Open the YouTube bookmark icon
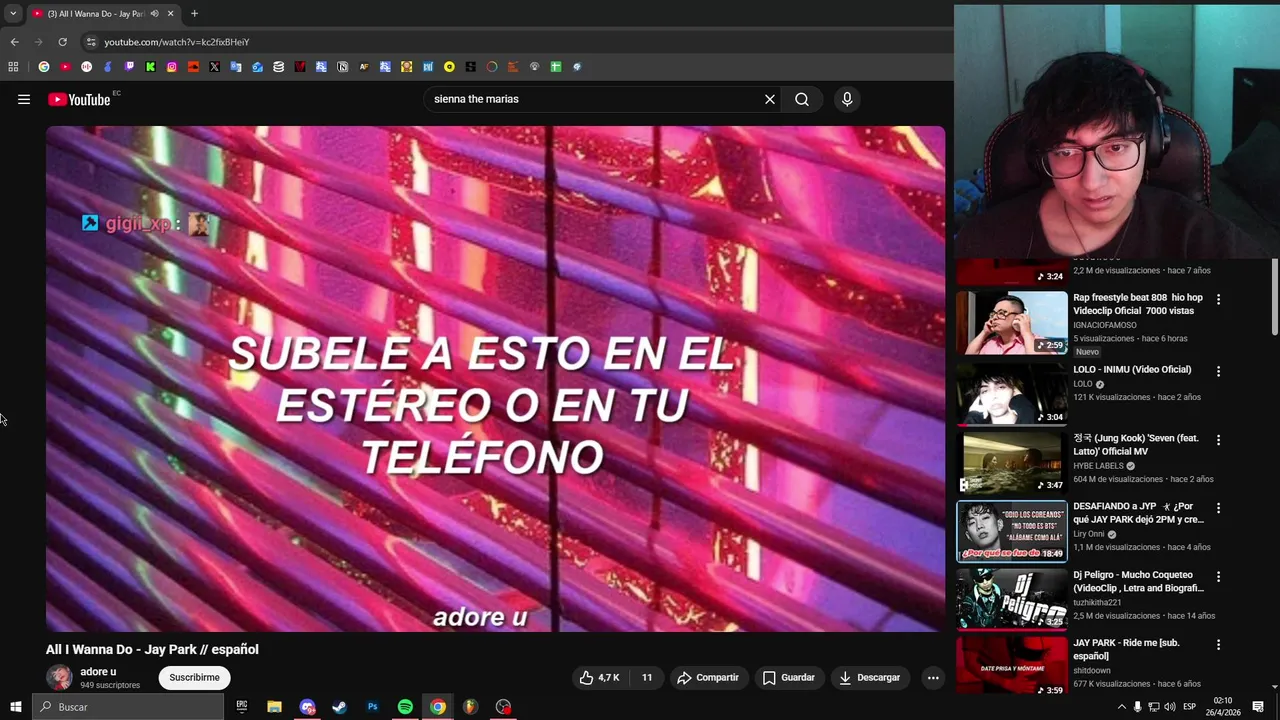The height and width of the screenshot is (720, 1280). (65, 67)
